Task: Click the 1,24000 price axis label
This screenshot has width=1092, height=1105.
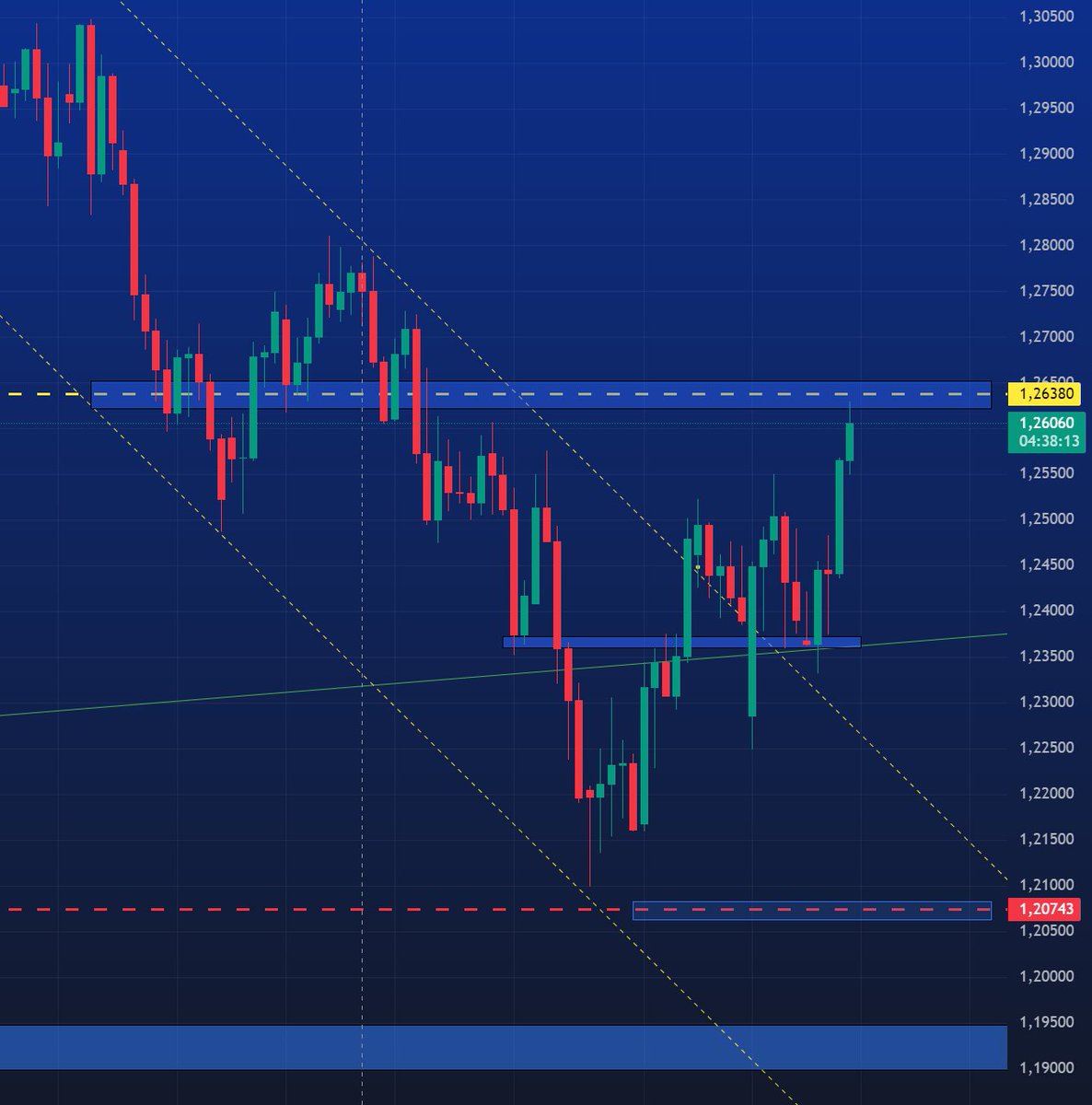Action: click(1046, 611)
